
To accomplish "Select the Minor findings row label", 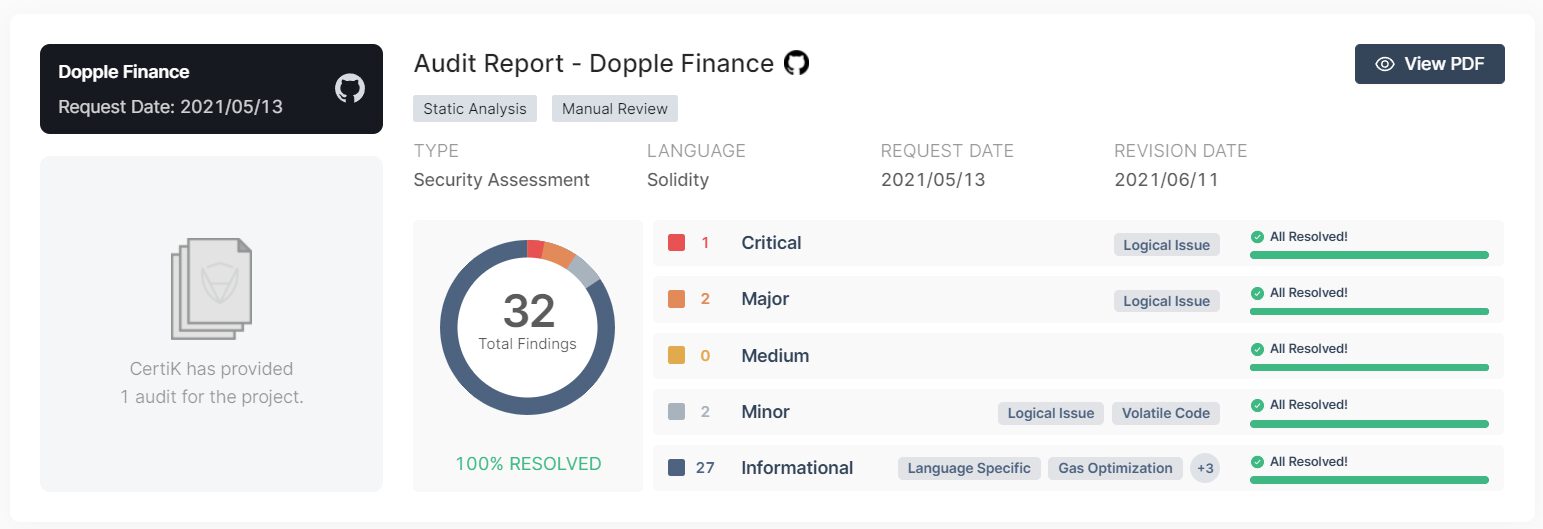I will 765,411.
